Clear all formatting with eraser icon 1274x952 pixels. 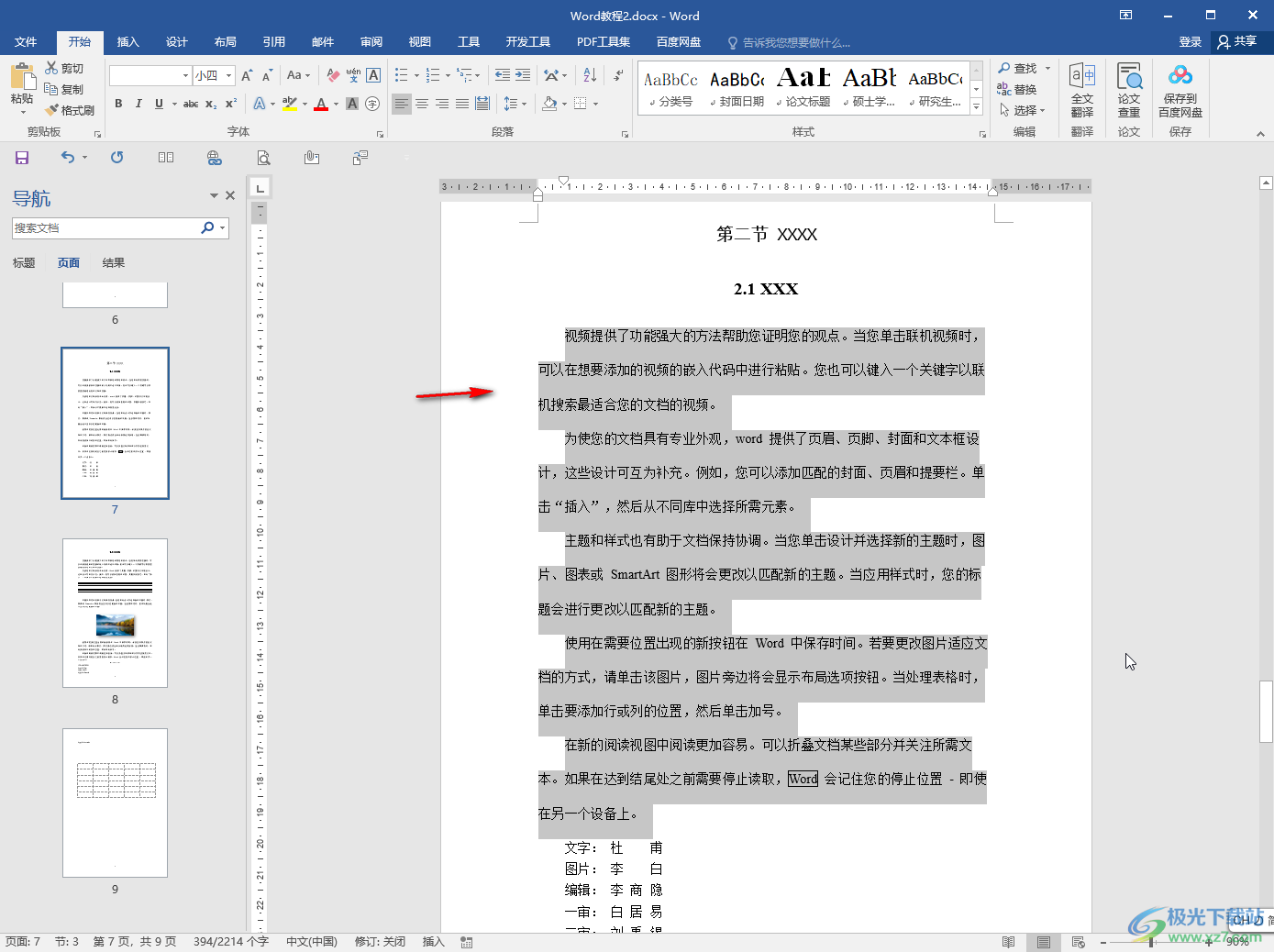pos(333,75)
